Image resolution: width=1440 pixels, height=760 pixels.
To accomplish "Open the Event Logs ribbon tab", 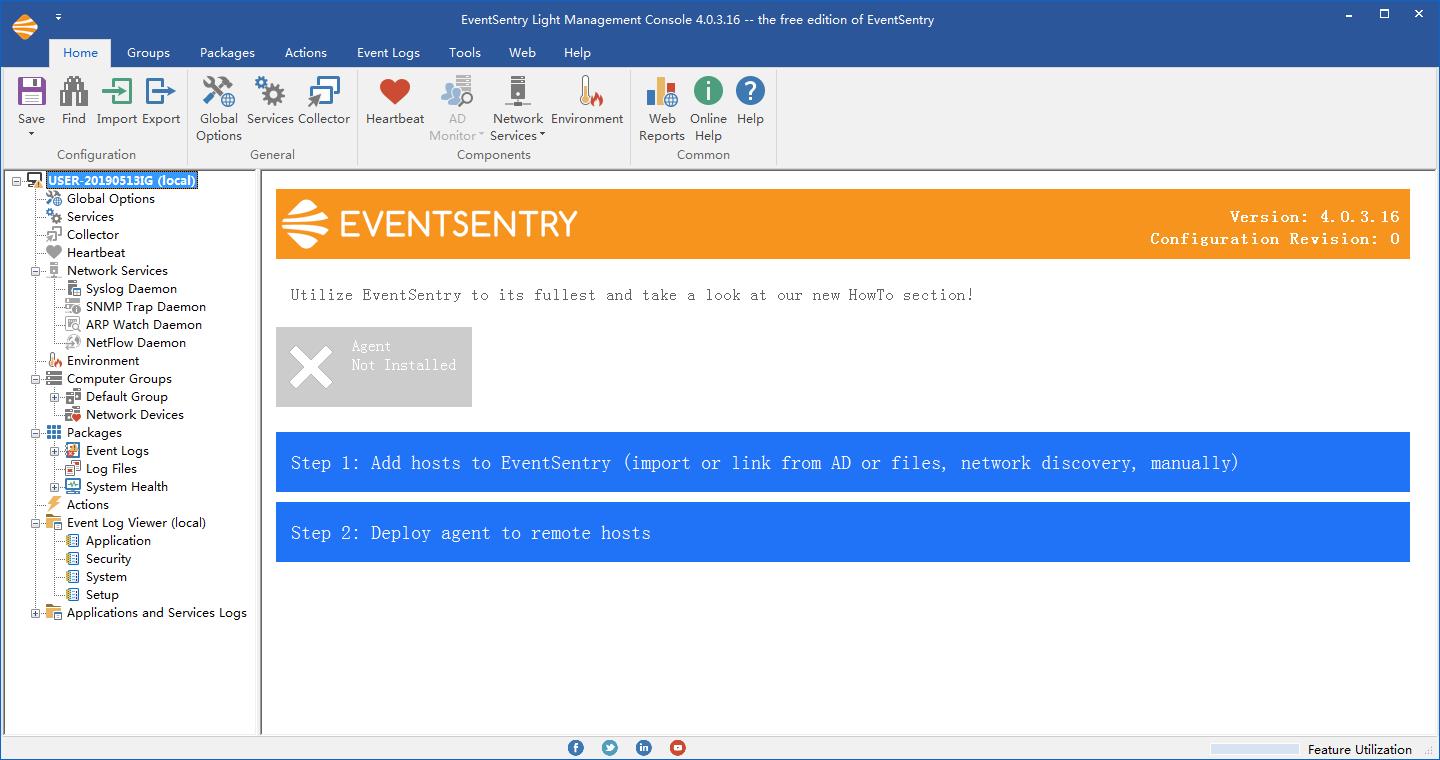I will click(388, 53).
